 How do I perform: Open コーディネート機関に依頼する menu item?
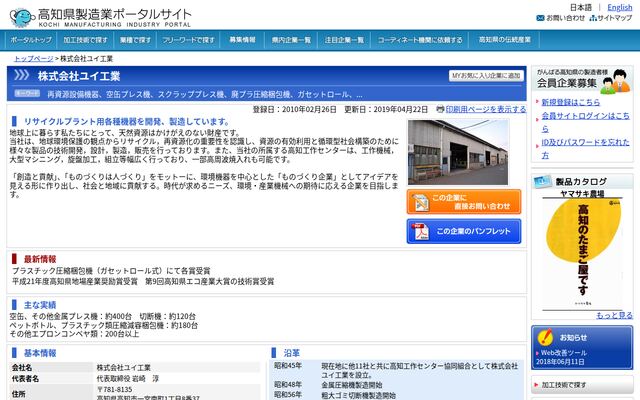[x=420, y=40]
